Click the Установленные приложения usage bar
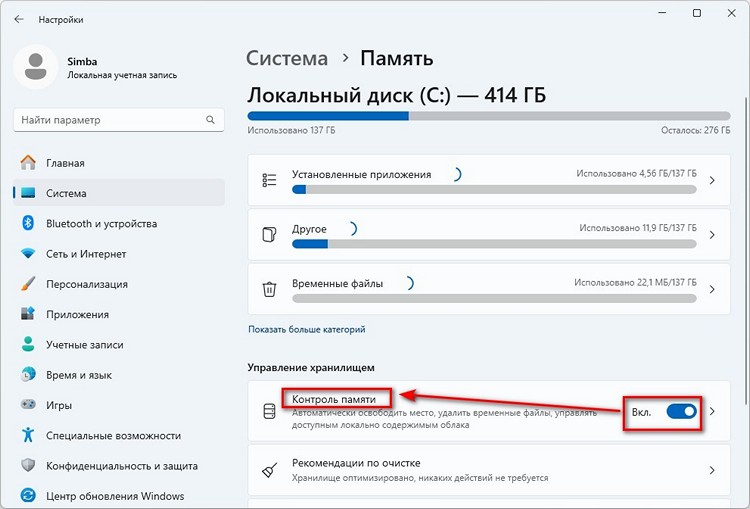Screen dimensions: 750x509 pos(494,190)
